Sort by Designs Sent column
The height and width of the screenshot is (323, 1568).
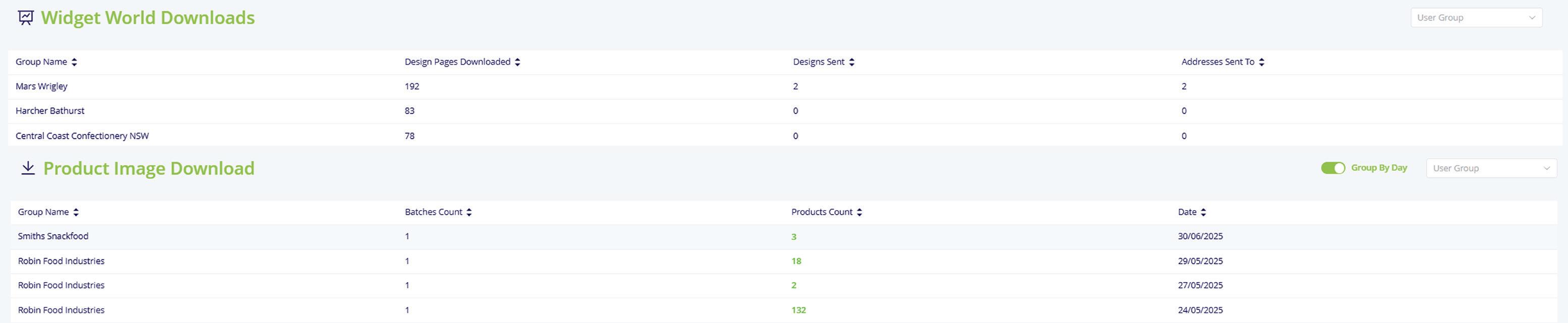tap(851, 62)
